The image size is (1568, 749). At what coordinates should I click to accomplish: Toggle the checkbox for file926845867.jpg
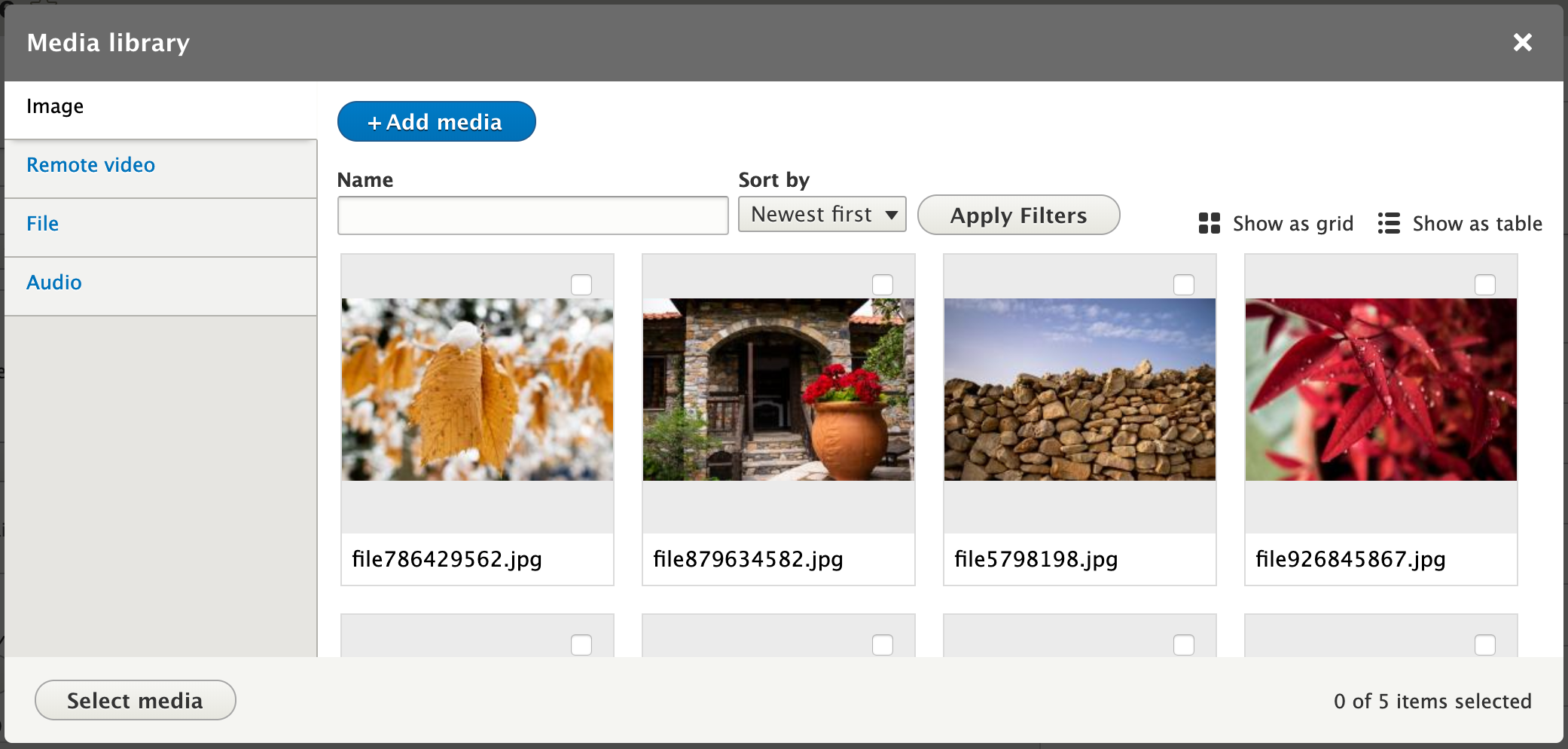pyautogui.click(x=1484, y=285)
